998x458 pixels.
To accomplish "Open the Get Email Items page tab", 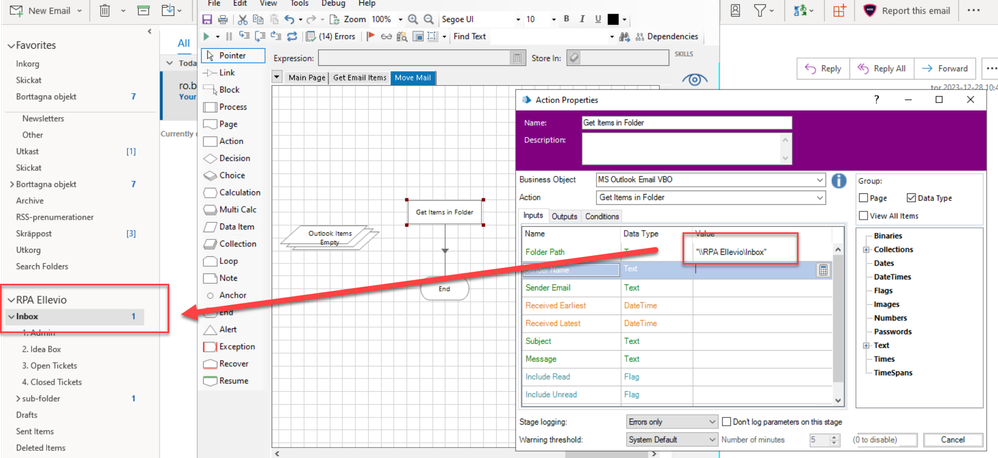I will (x=358, y=77).
